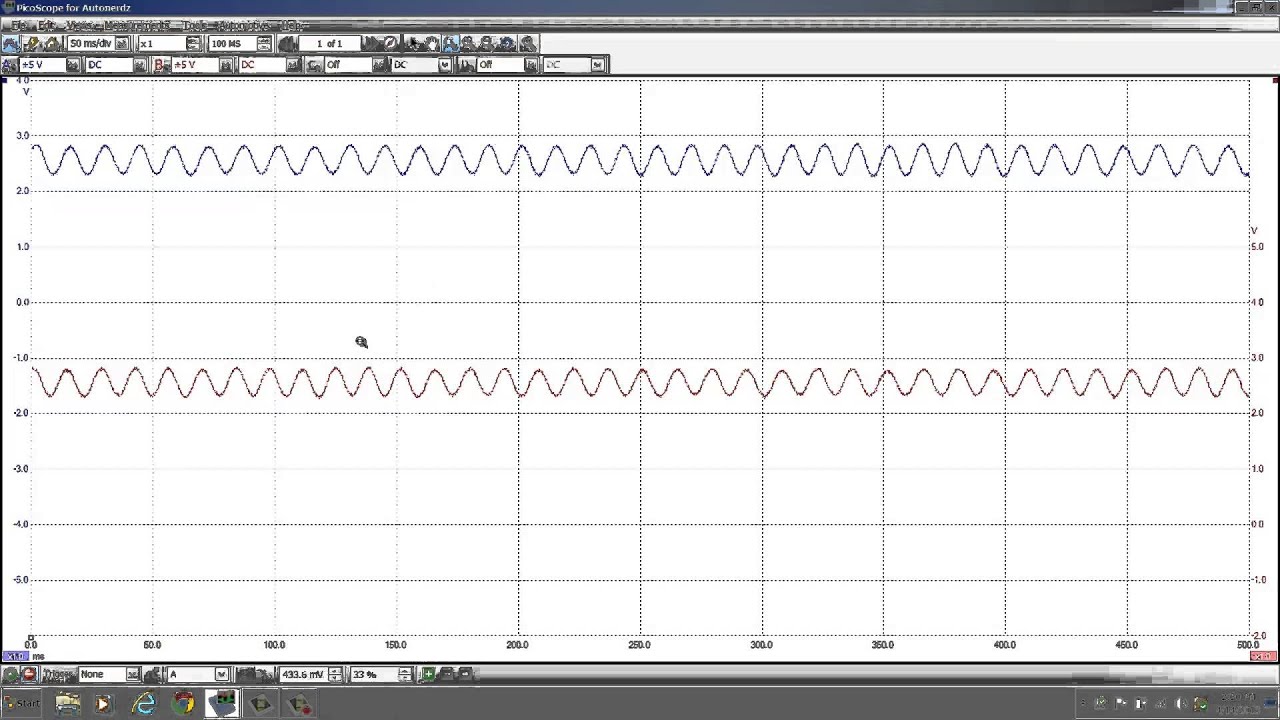This screenshot has height=720, width=1280.
Task: Select the marquee zoom tool
Action: 450,44
